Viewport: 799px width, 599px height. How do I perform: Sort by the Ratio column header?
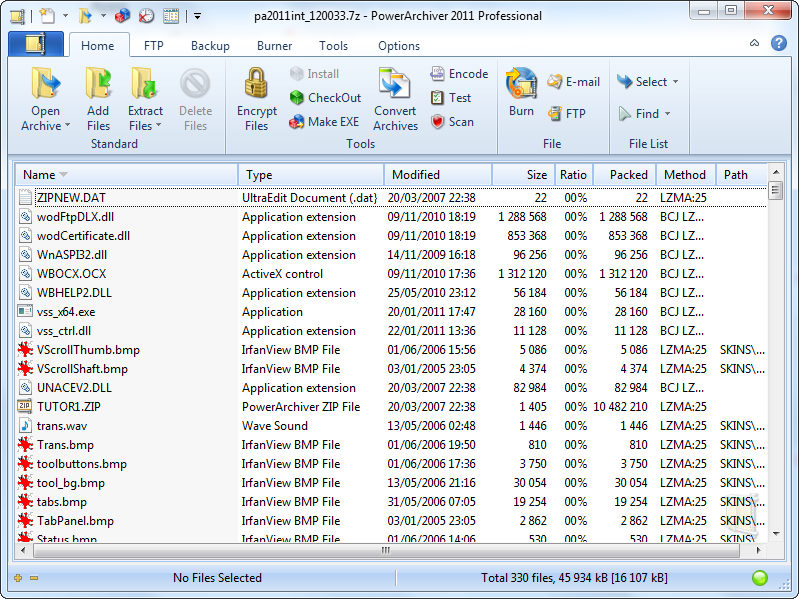tap(573, 175)
